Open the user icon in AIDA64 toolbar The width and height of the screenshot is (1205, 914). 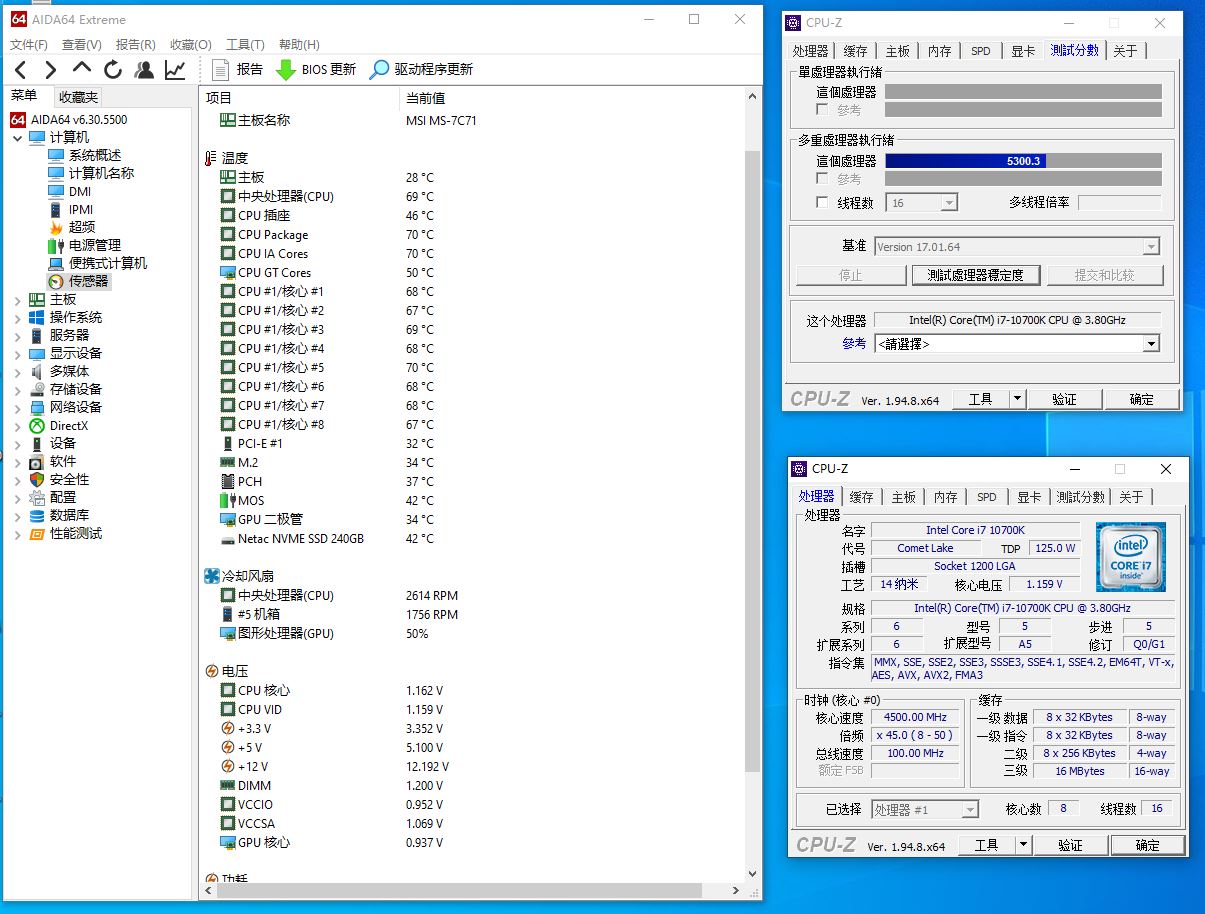[x=144, y=69]
